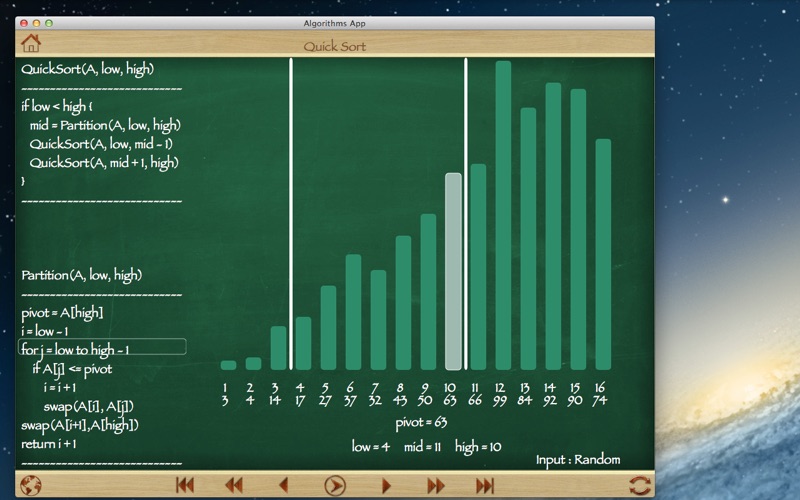This screenshot has height=500, width=800.
Task: Select the tallest bar valued 99
Action: tap(503, 215)
